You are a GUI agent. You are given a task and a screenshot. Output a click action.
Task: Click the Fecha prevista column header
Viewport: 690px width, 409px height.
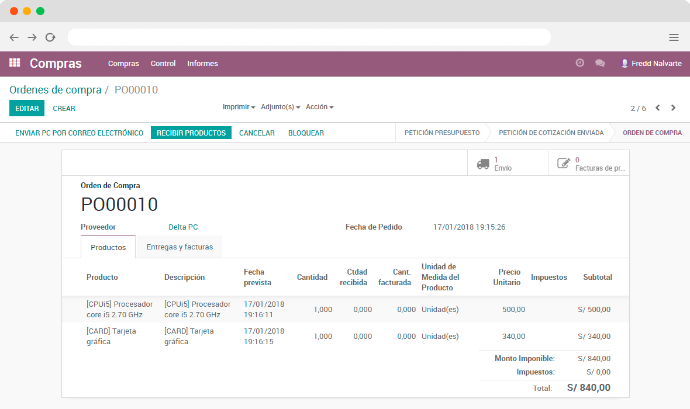pyautogui.click(x=257, y=277)
